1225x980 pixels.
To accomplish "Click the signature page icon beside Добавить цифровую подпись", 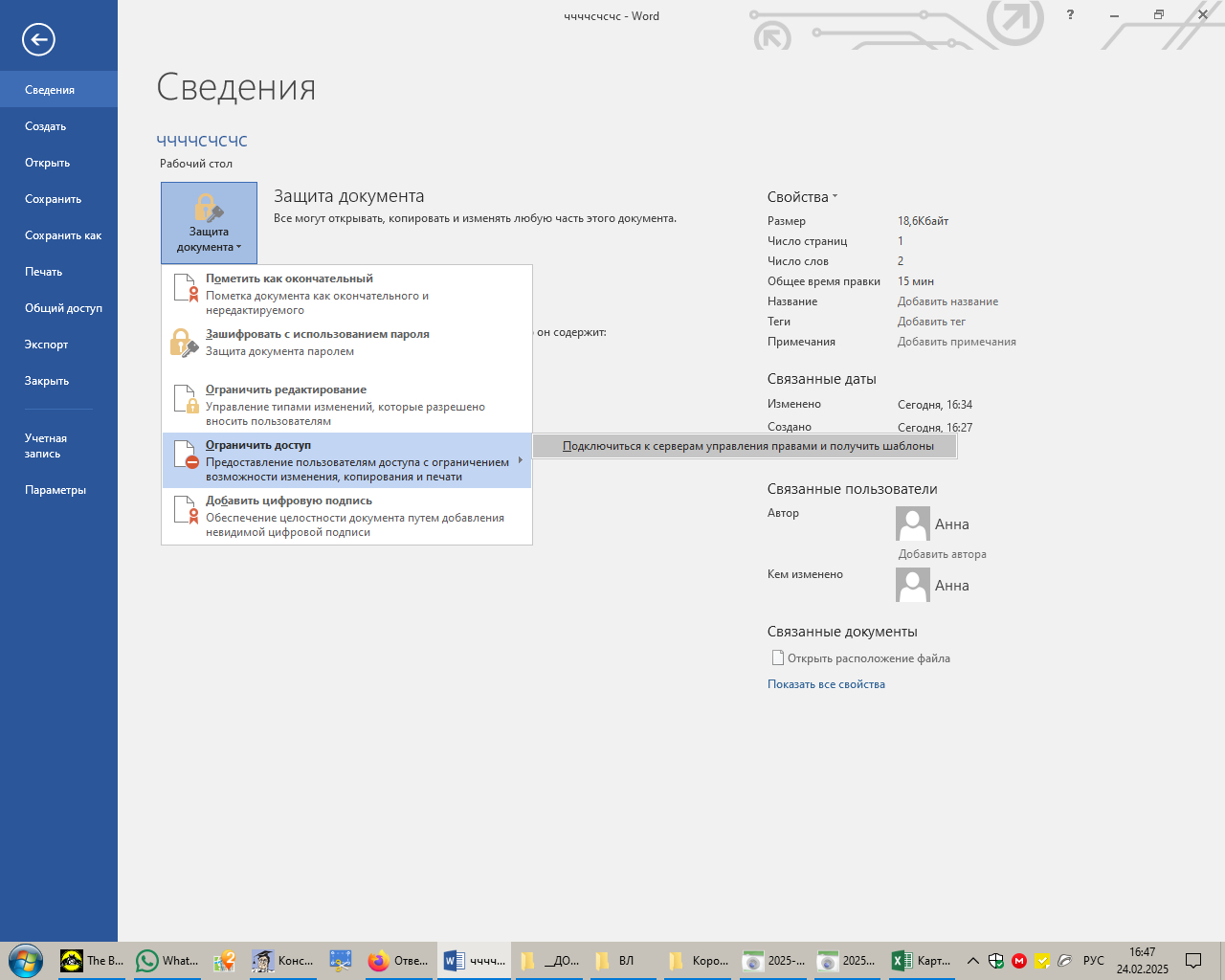I will (x=185, y=510).
